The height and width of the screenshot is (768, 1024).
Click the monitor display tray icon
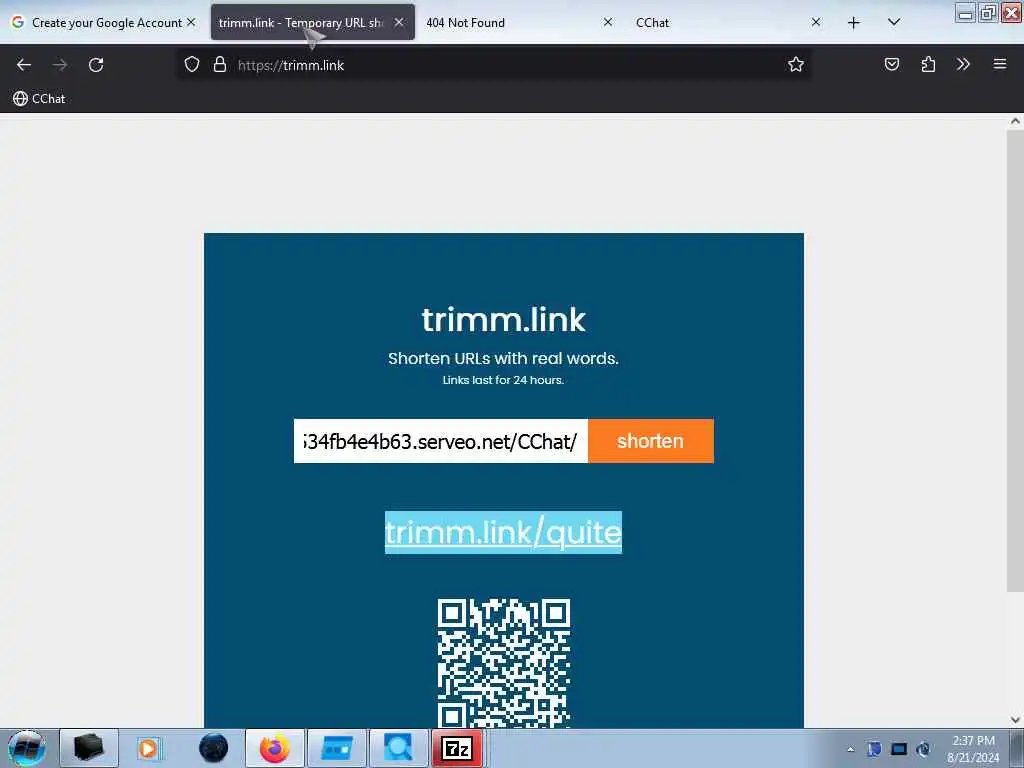(899, 749)
